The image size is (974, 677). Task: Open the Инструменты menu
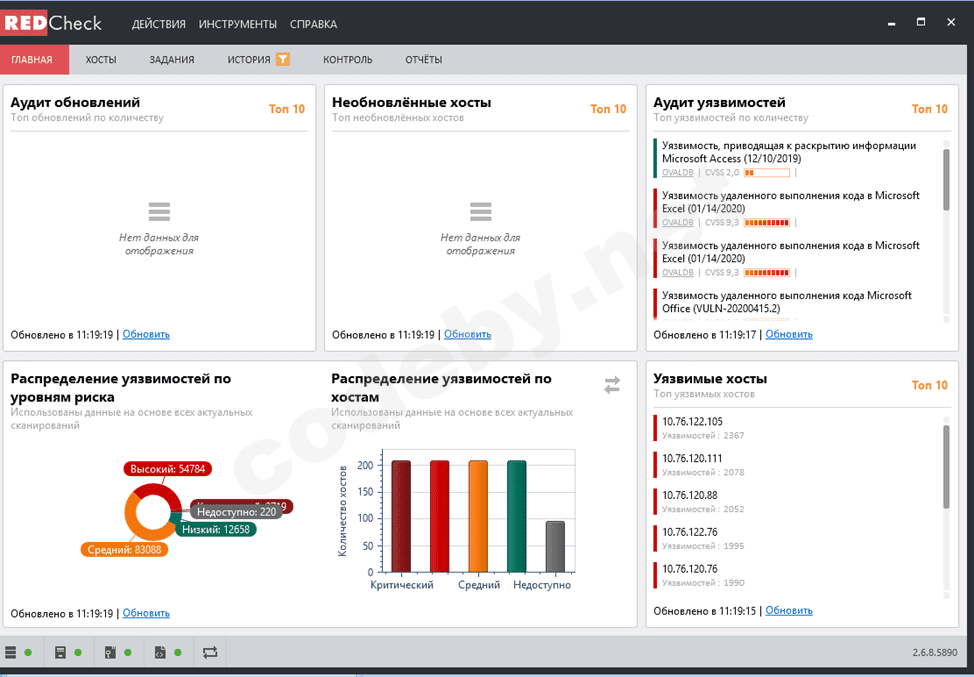[x=238, y=24]
